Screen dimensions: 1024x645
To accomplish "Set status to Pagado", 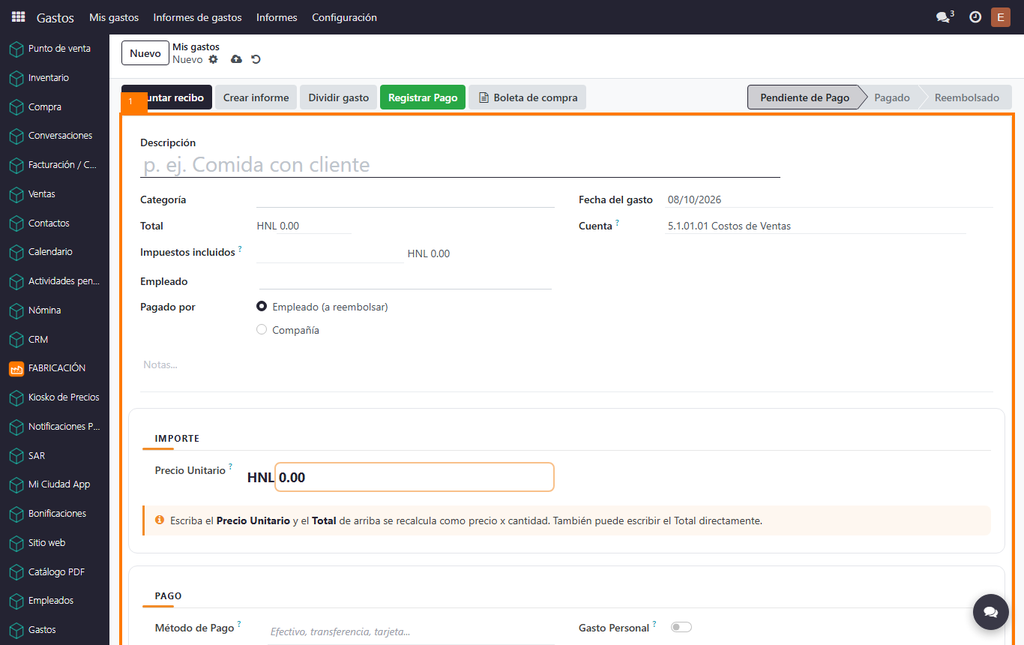I will [891, 97].
